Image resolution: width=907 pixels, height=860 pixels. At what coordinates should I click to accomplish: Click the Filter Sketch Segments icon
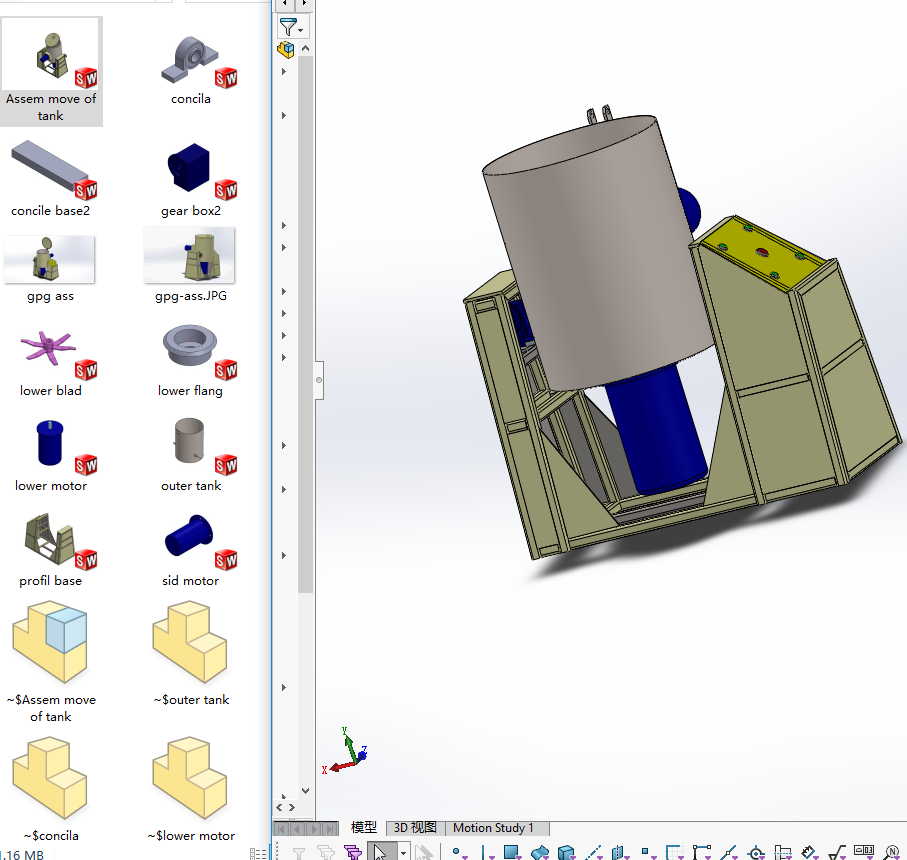(x=702, y=852)
